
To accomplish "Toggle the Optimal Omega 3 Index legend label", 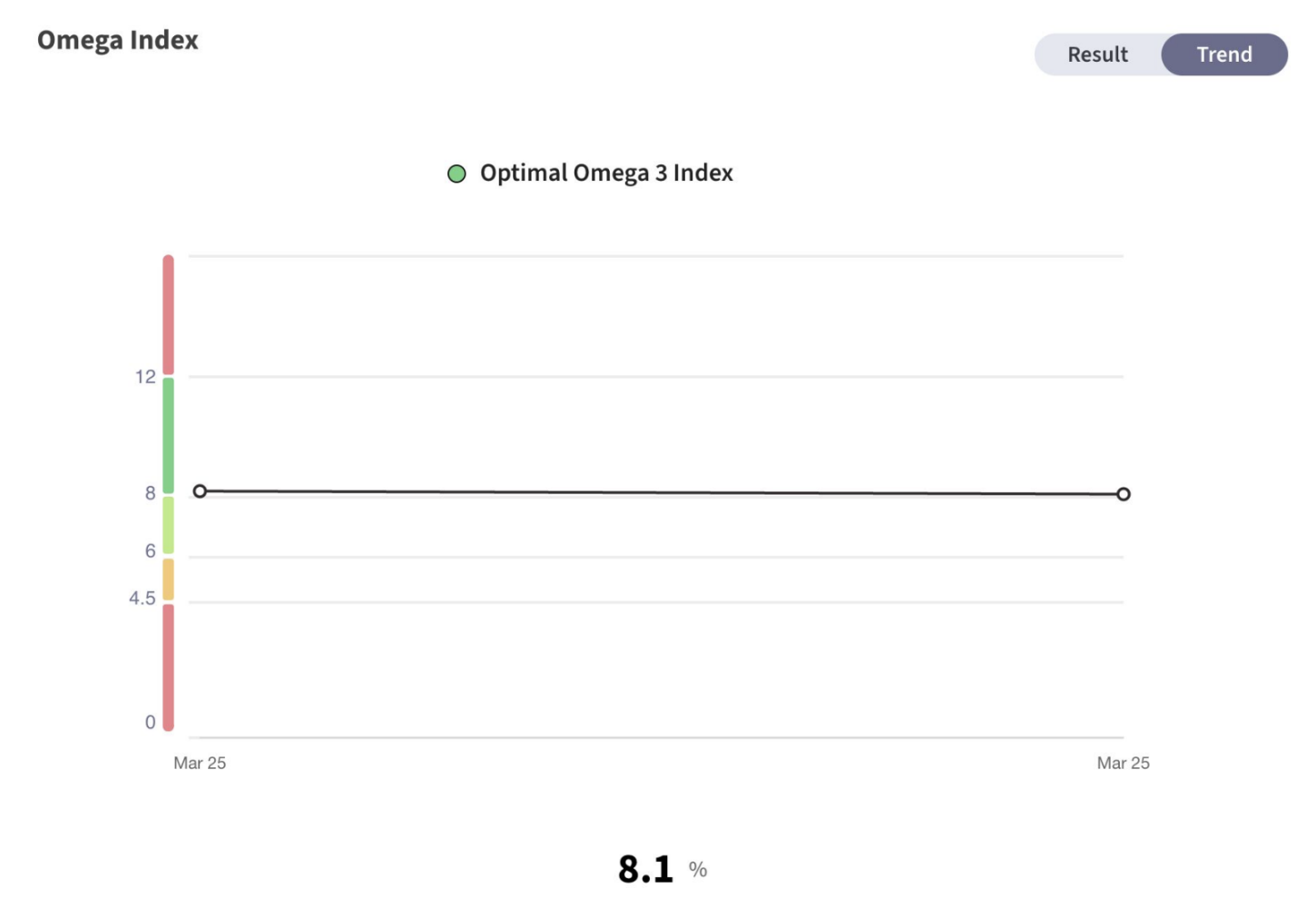I will [606, 173].
